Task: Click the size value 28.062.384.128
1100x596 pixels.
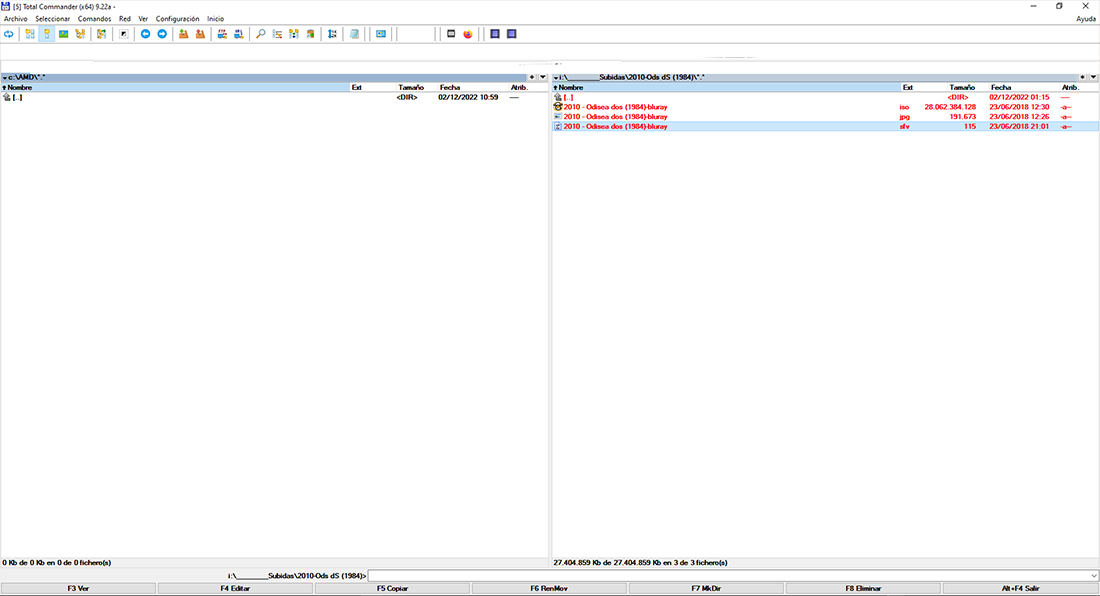Action: click(950, 107)
